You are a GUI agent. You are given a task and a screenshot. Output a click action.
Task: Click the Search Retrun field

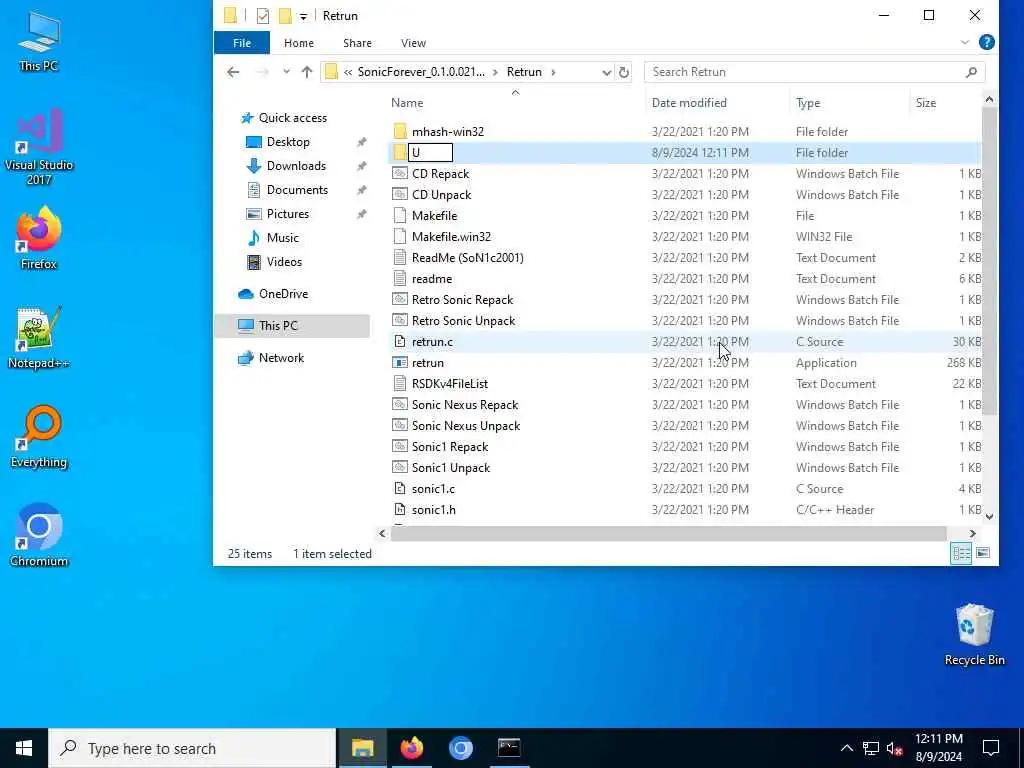814,72
